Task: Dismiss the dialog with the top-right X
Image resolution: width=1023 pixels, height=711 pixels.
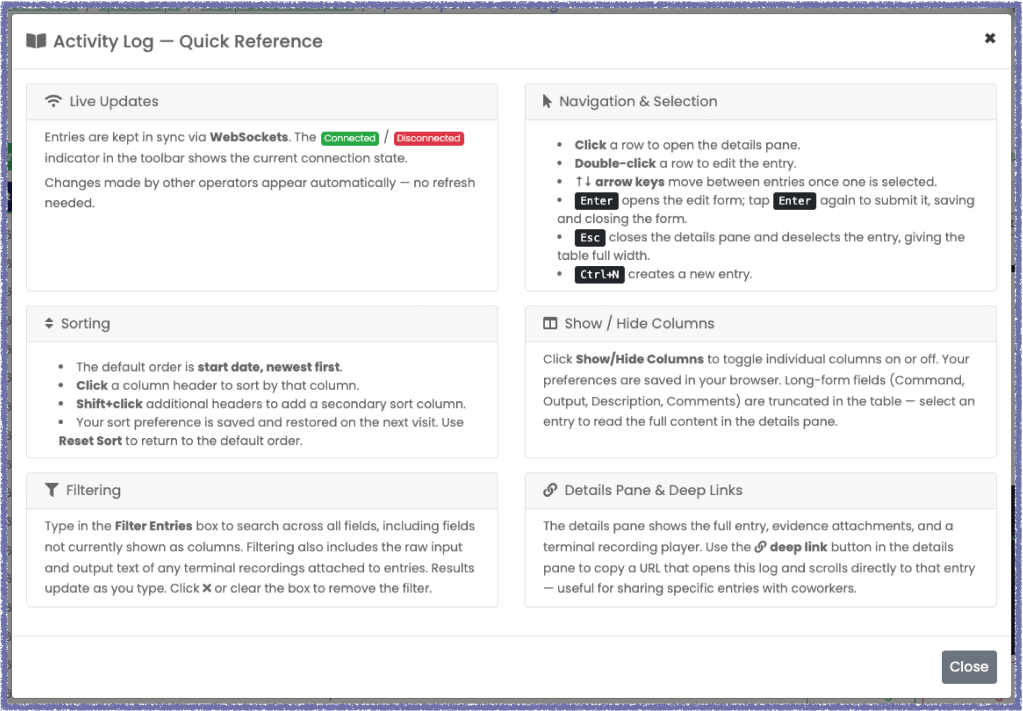Action: pos(989,38)
